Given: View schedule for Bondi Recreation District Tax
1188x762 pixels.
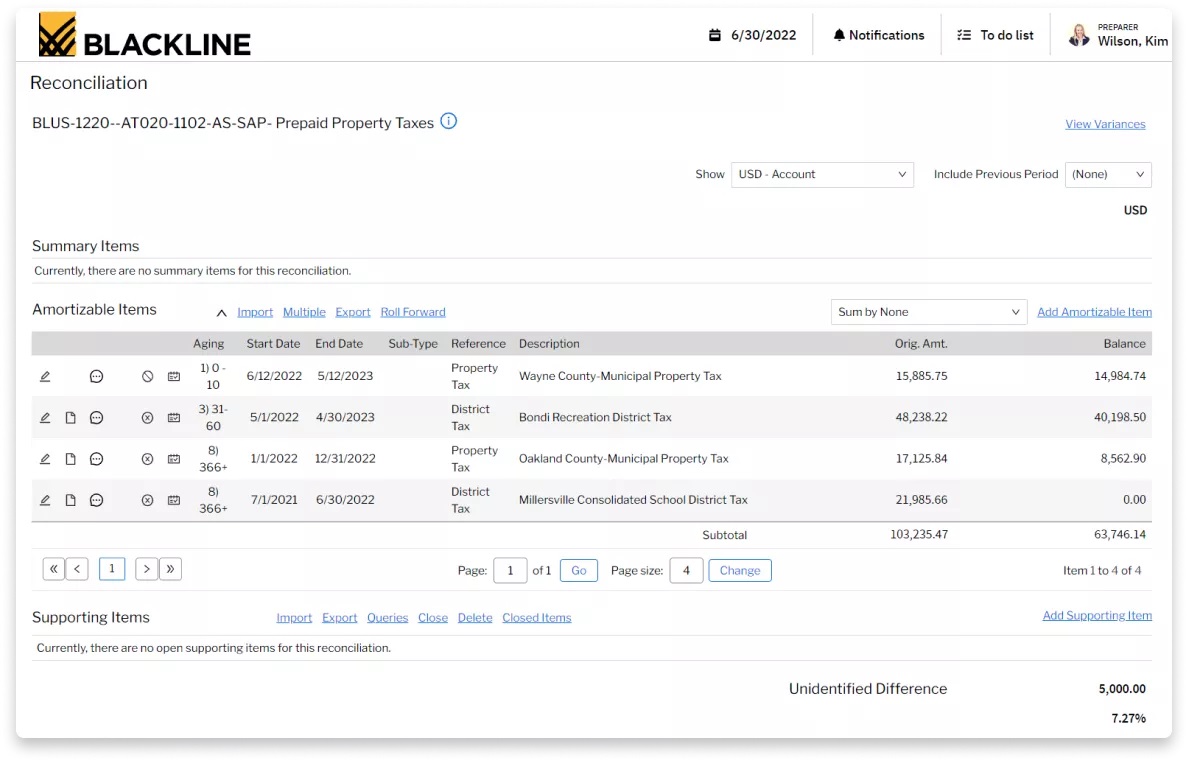Looking at the screenshot, I should coord(174,417).
